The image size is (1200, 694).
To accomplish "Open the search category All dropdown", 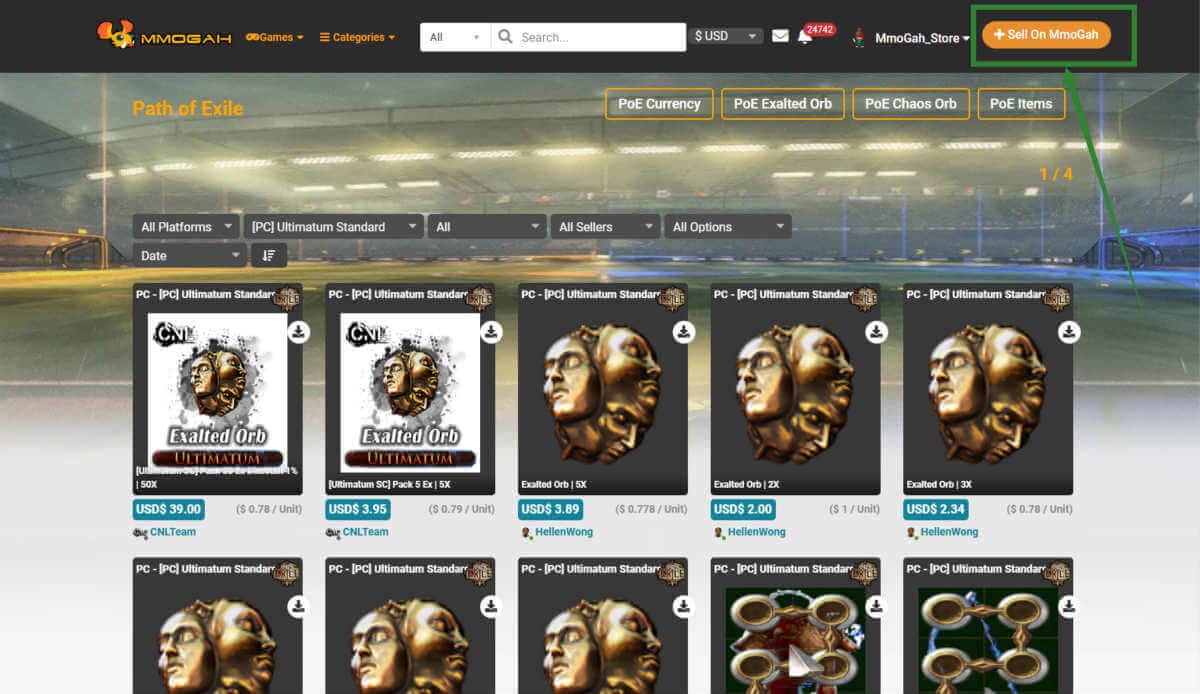I will (455, 37).
